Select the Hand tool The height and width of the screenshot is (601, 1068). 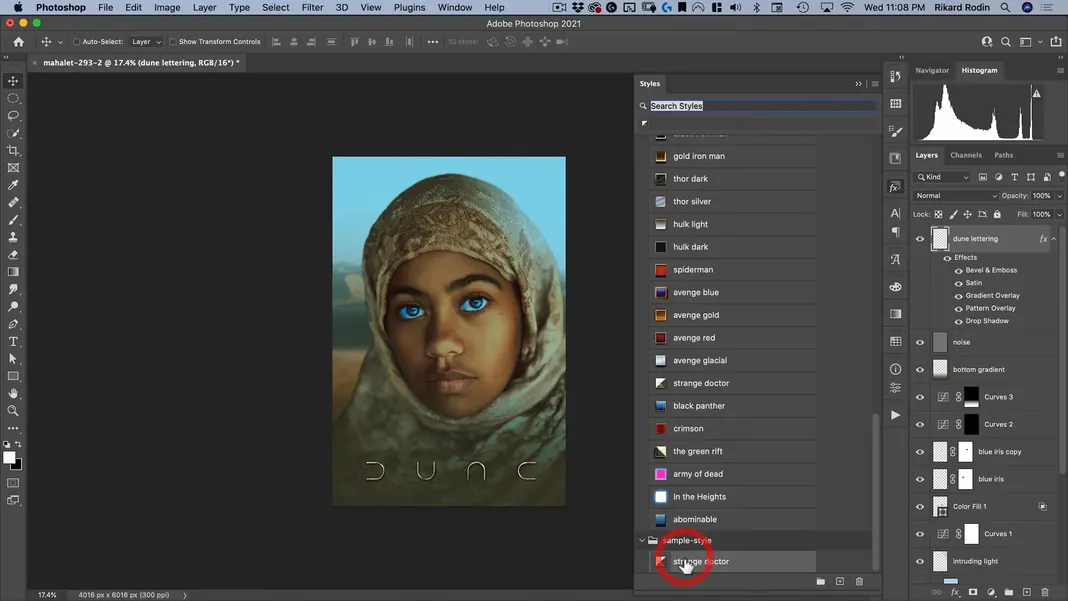point(13,393)
